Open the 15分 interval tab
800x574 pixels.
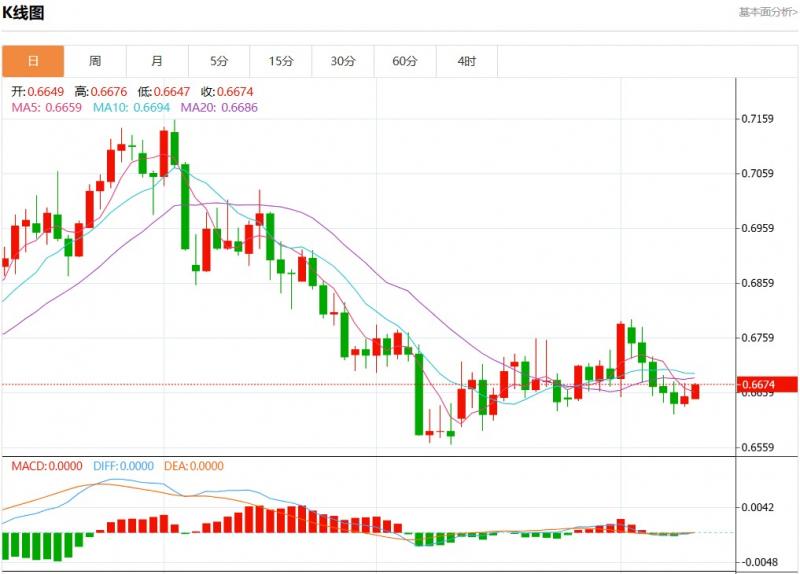(281, 61)
